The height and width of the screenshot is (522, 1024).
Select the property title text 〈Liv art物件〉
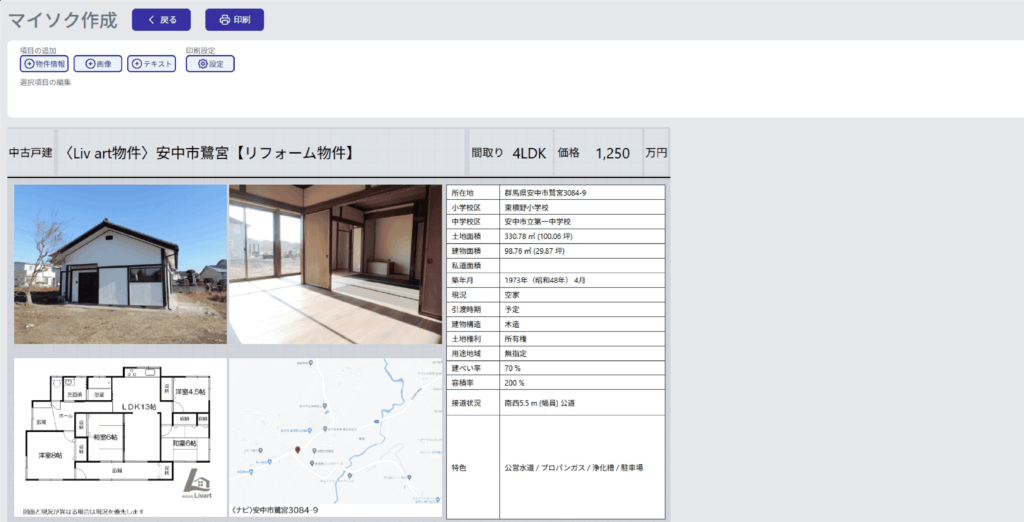click(208, 153)
